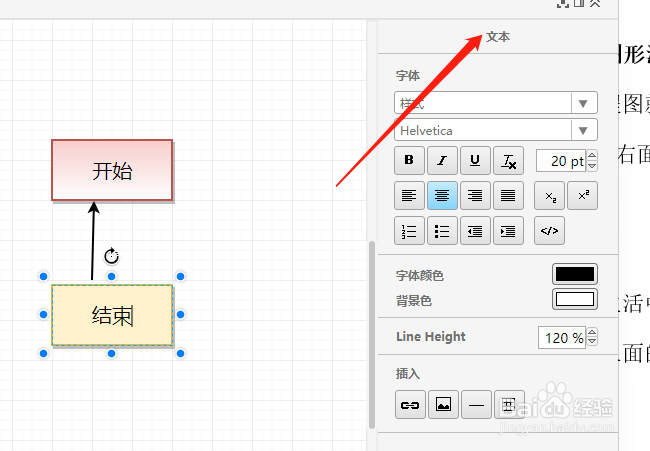Click the 字体 section label
This screenshot has height=451, width=650.
click(408, 75)
